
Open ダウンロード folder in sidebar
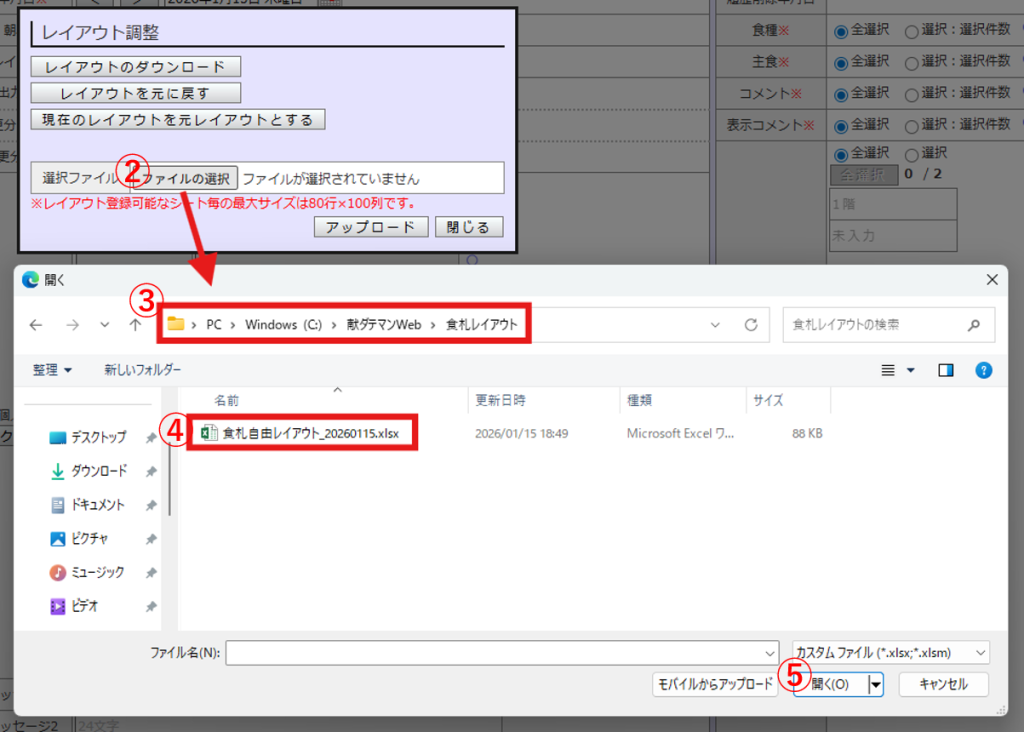(x=99, y=471)
